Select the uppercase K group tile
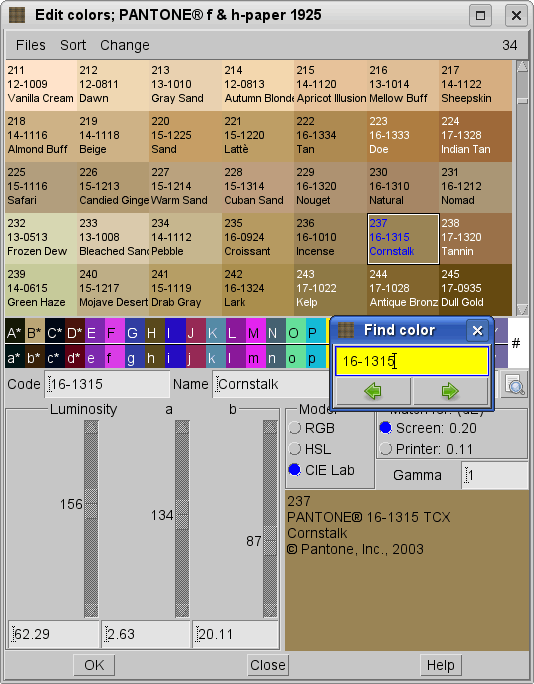This screenshot has height=684, width=534. [216, 333]
